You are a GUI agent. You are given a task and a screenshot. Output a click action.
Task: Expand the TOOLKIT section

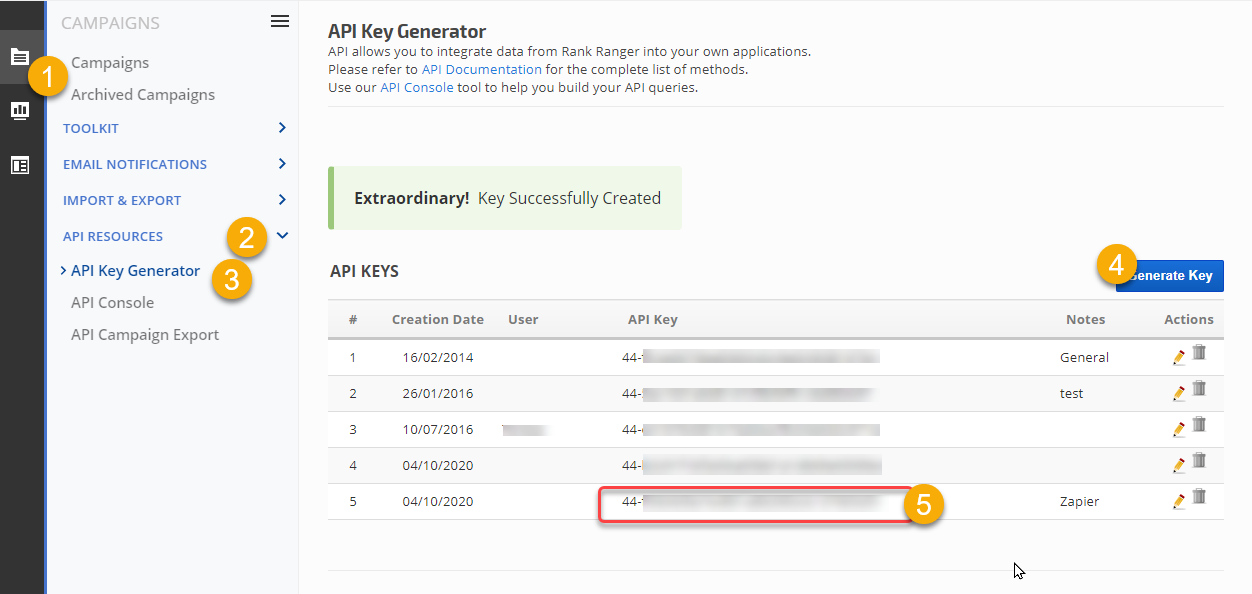(282, 128)
